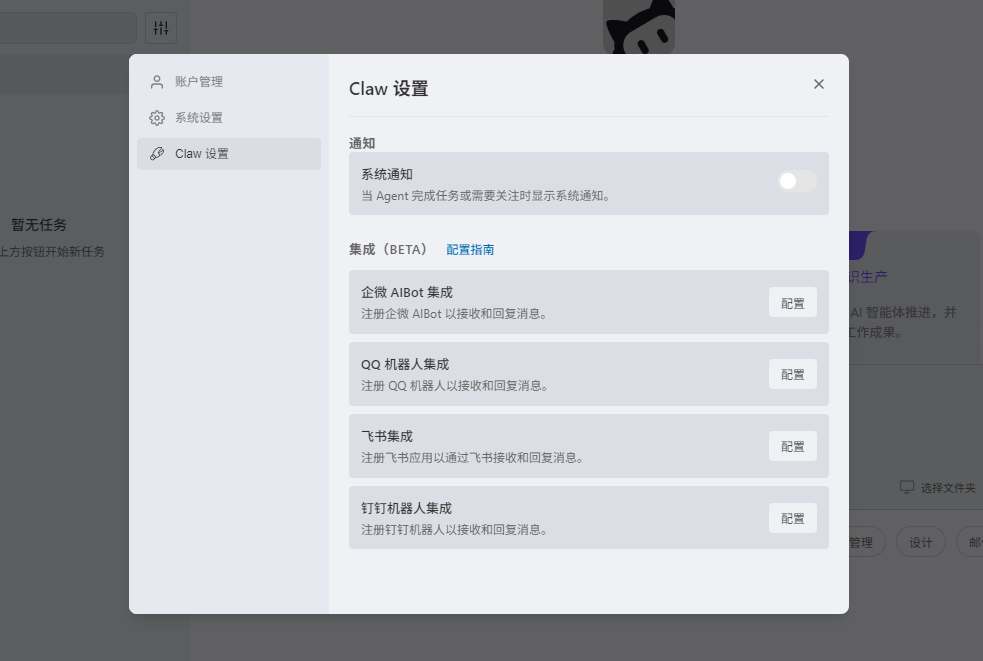Viewport: 983px width, 661px height.
Task: Click the gear icon beside 系统设置
Action: click(157, 118)
